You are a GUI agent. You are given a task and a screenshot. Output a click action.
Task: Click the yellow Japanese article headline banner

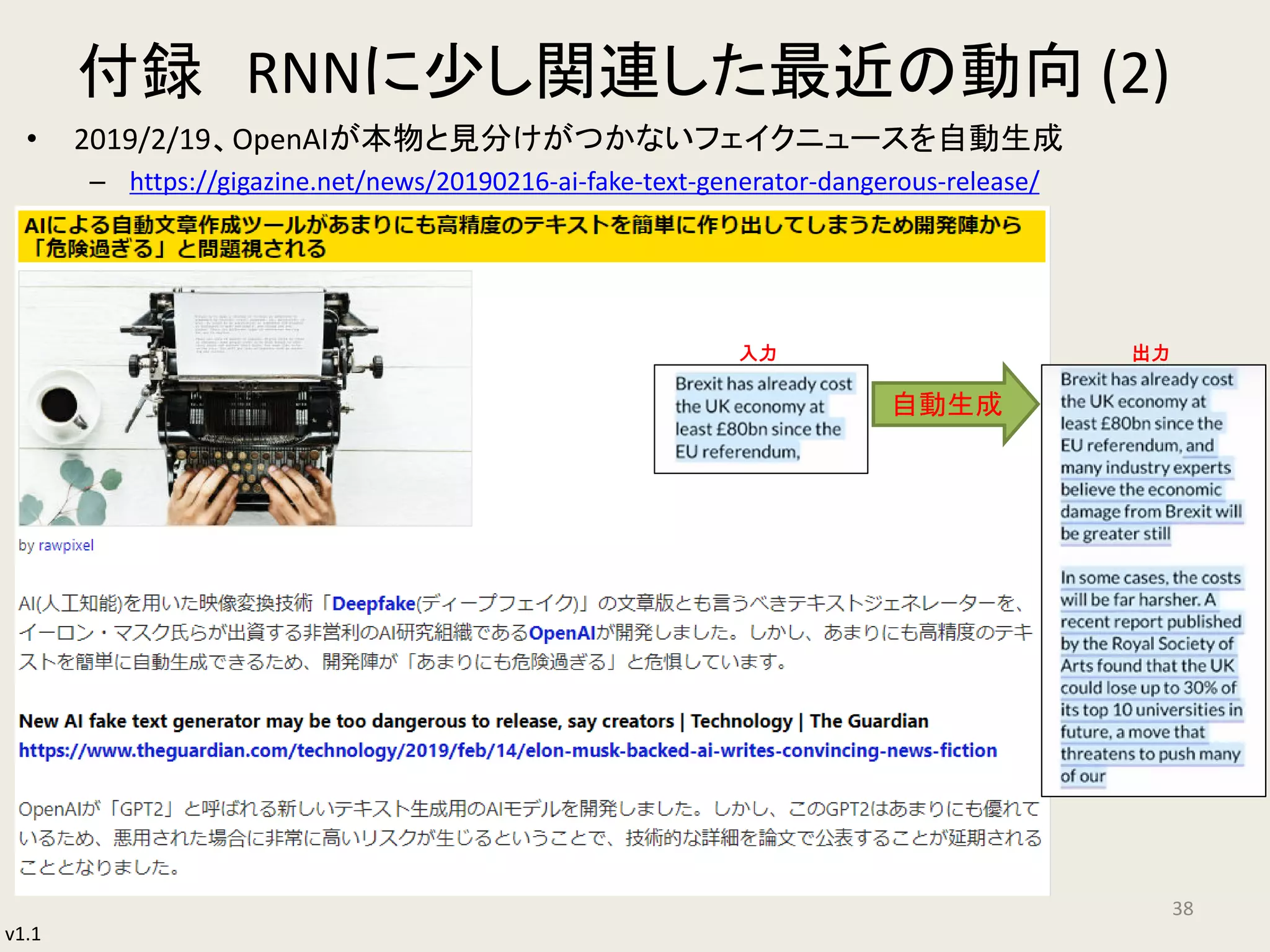[x=531, y=236]
